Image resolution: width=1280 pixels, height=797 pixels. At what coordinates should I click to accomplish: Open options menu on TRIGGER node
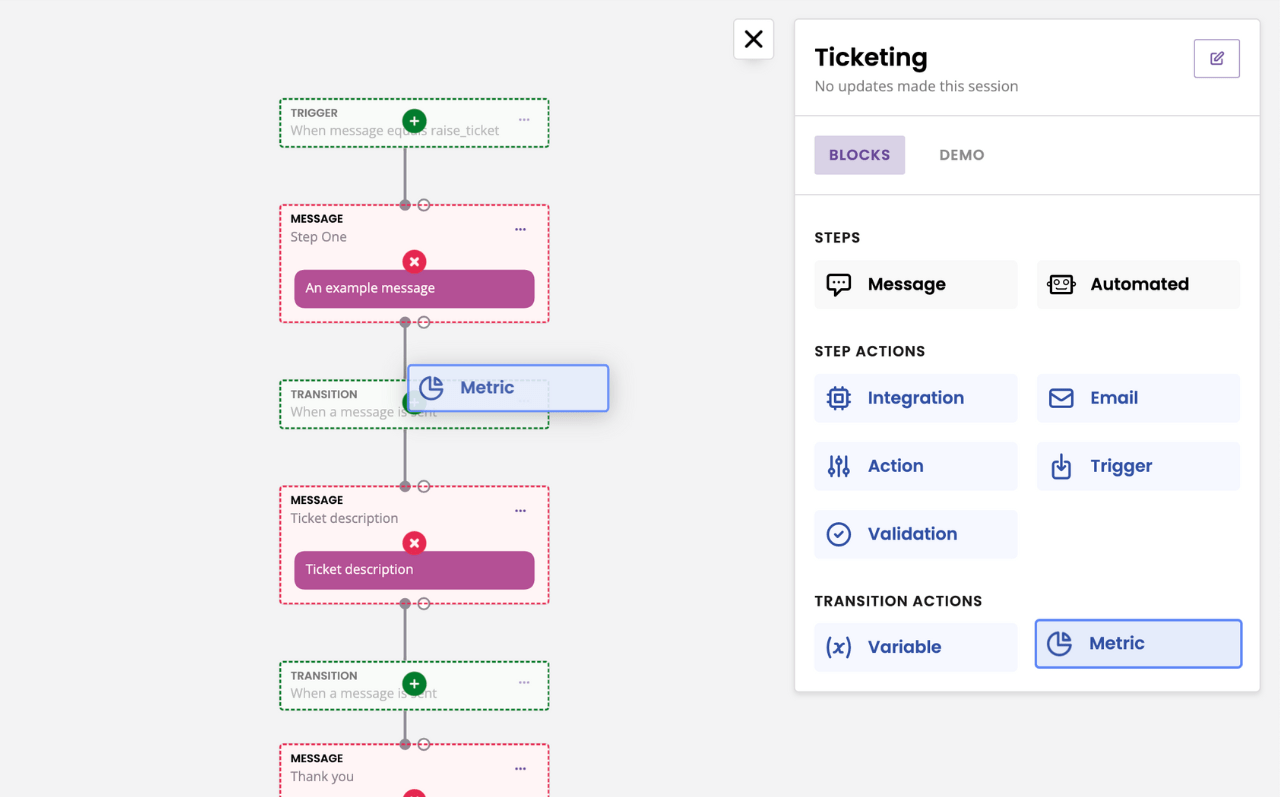(x=524, y=120)
